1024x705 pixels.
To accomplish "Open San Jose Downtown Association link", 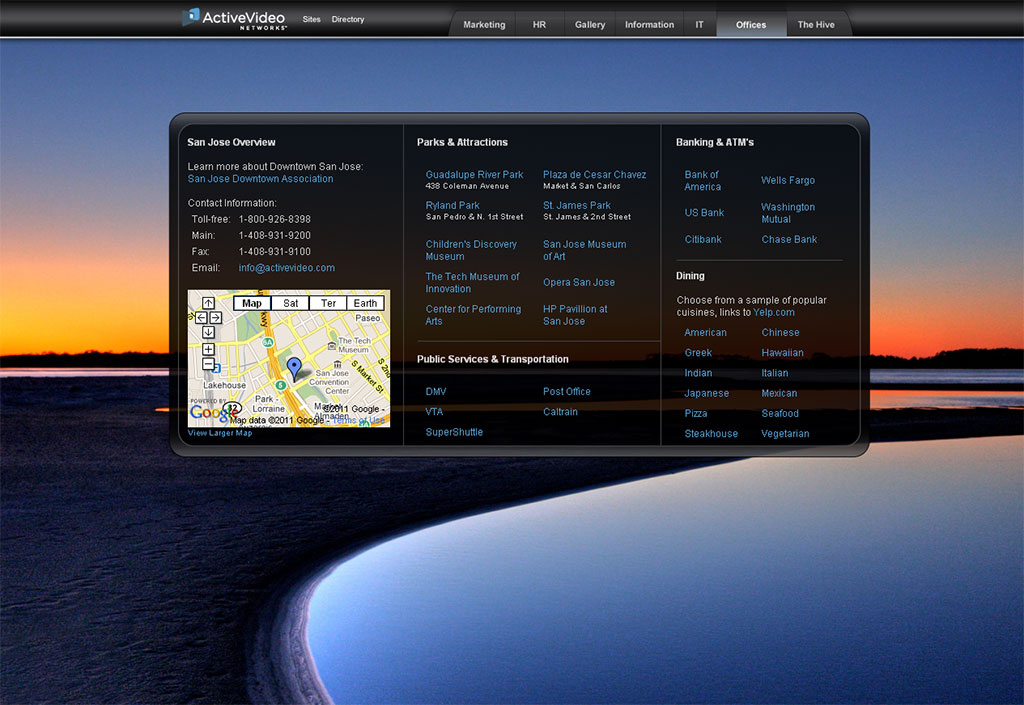I will [260, 179].
